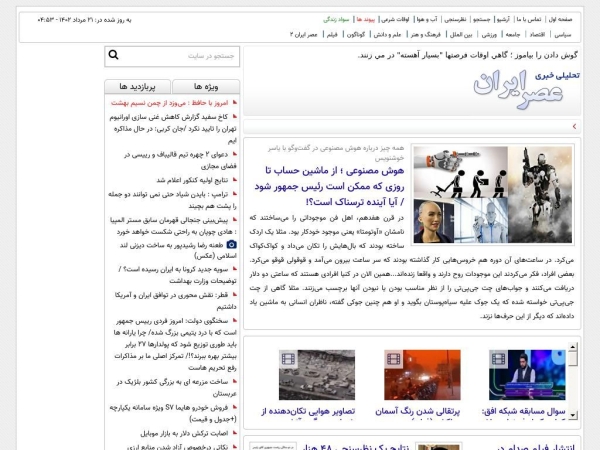Screen dimensions: 600x450
Task: Open سوال مسابقه شبکه افق video title
Action: click(x=523, y=411)
